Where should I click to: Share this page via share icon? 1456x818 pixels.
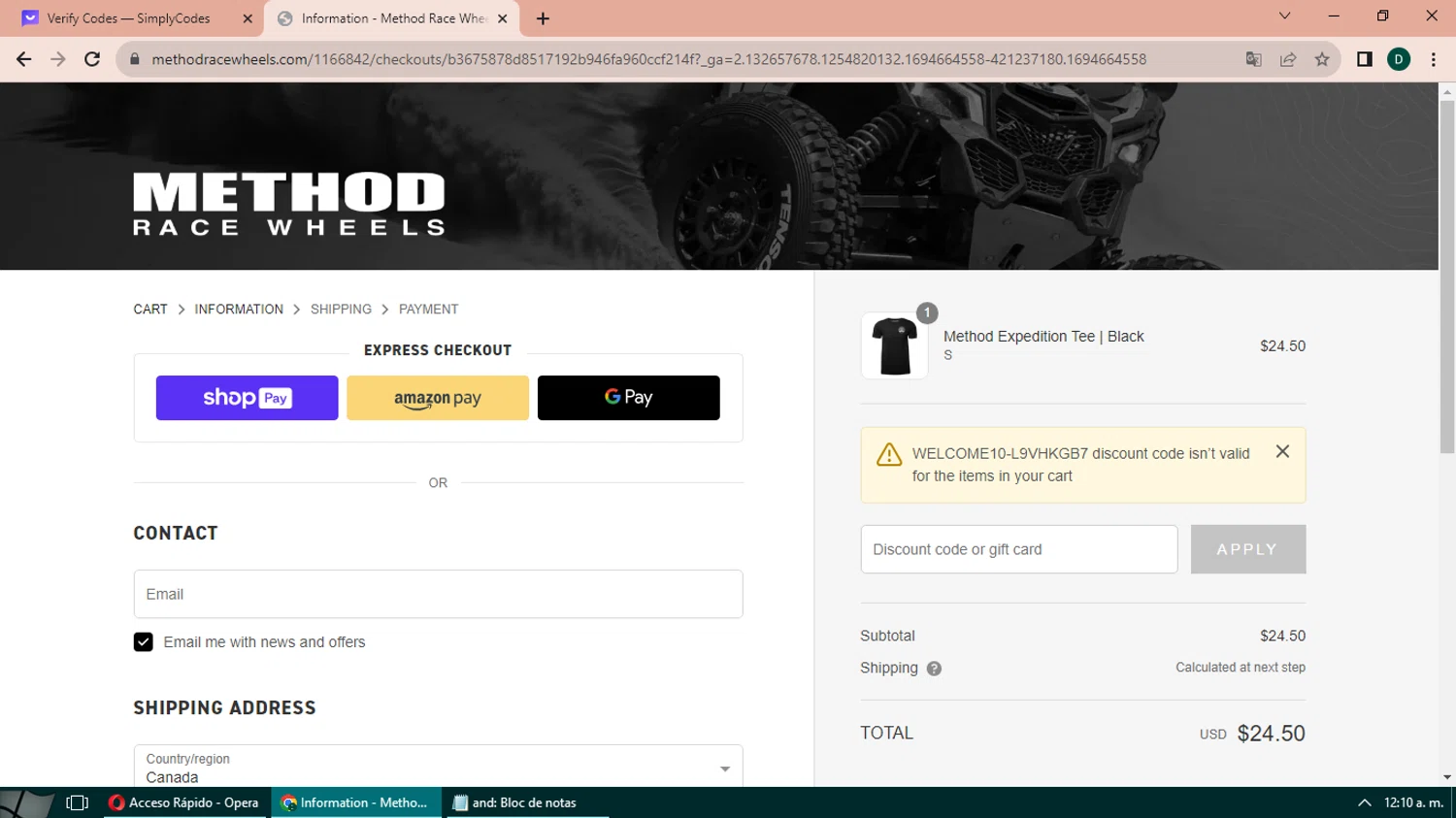pos(1288,59)
